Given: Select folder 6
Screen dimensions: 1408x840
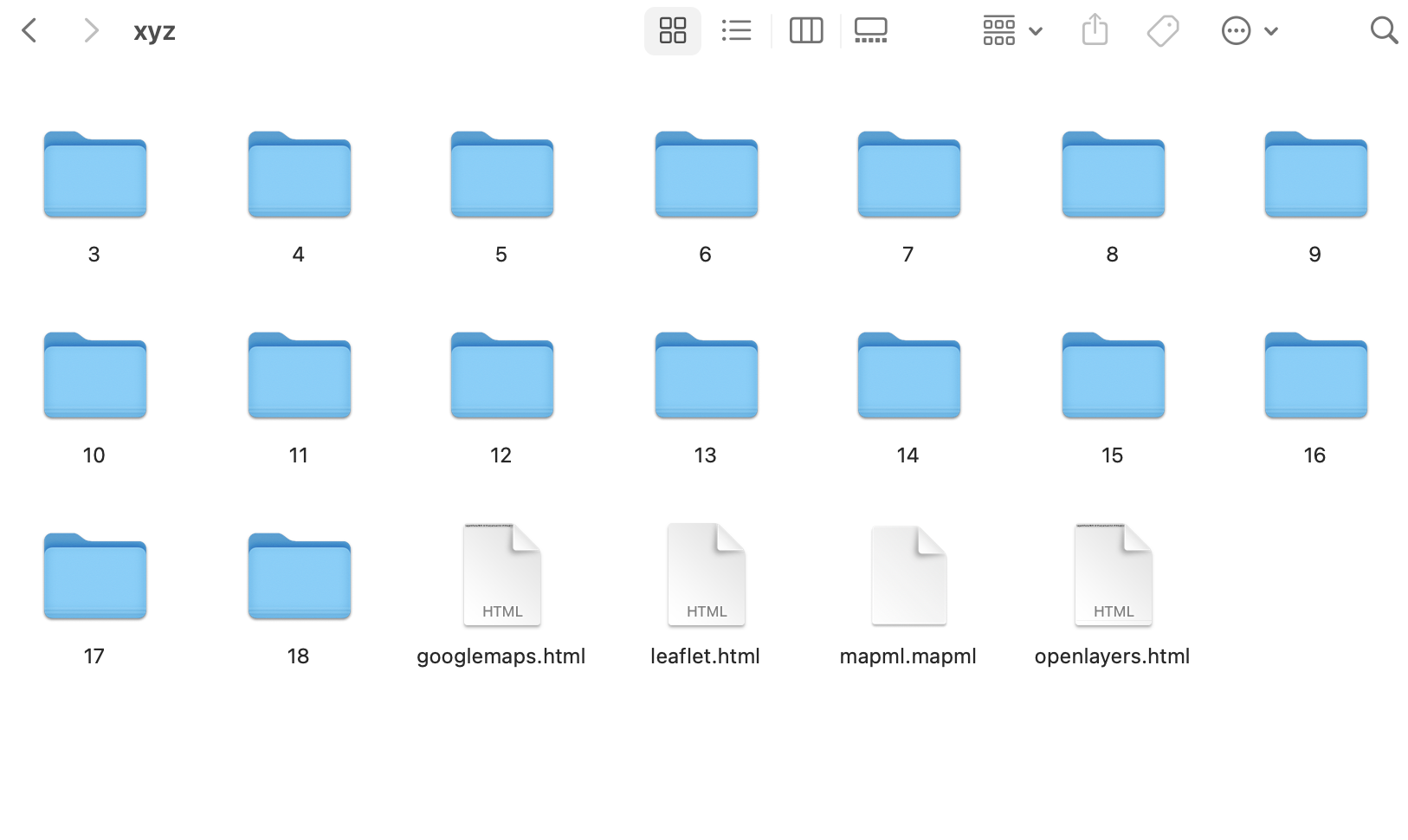Looking at the screenshot, I should pos(707,174).
